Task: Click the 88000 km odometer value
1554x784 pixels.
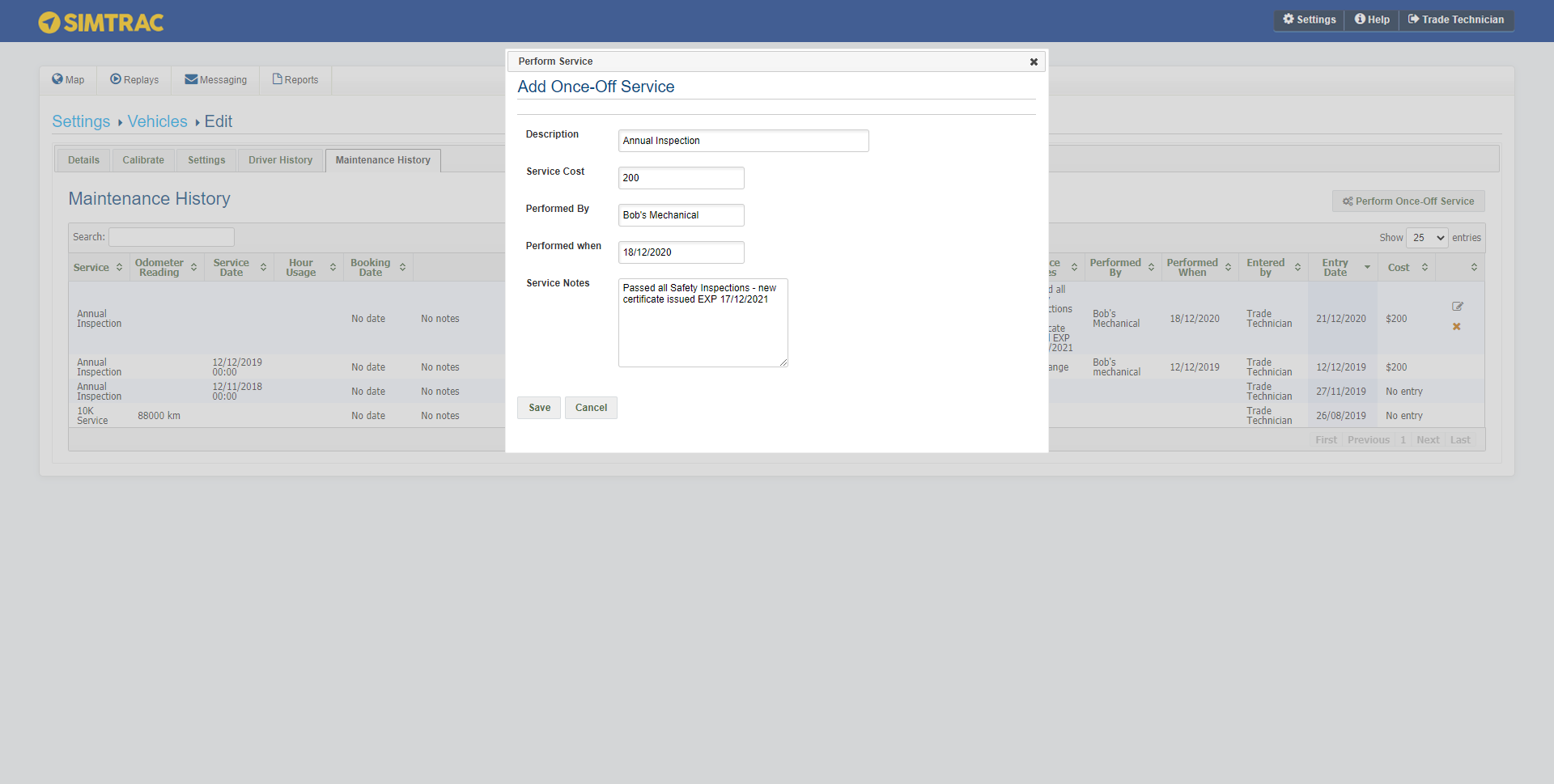Action: click(x=159, y=416)
